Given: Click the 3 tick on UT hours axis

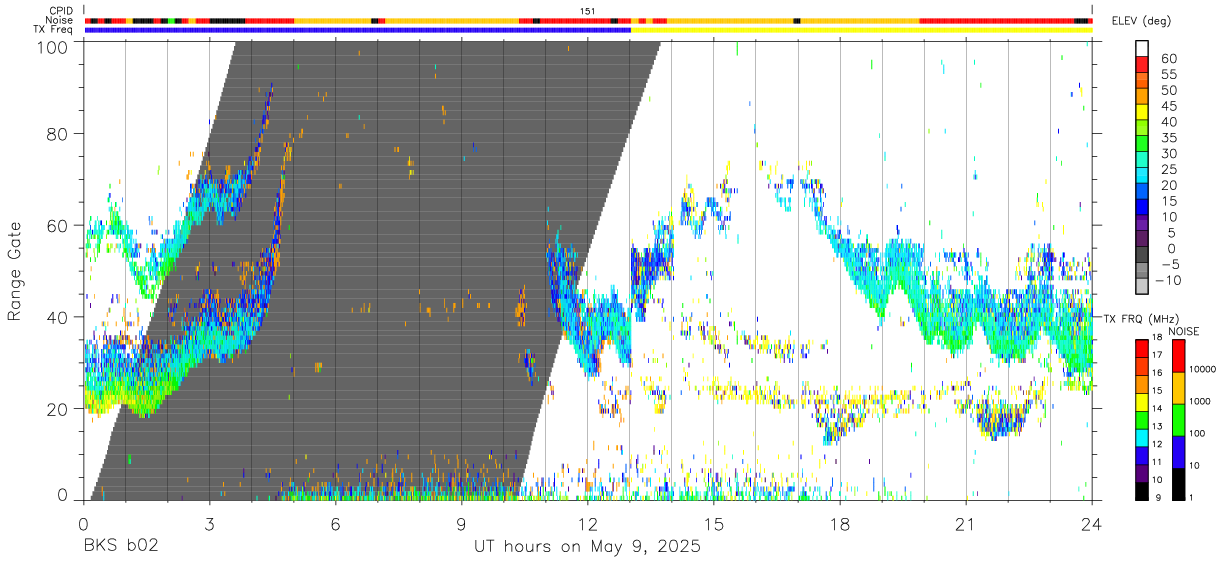Looking at the screenshot, I should click(x=209, y=524).
